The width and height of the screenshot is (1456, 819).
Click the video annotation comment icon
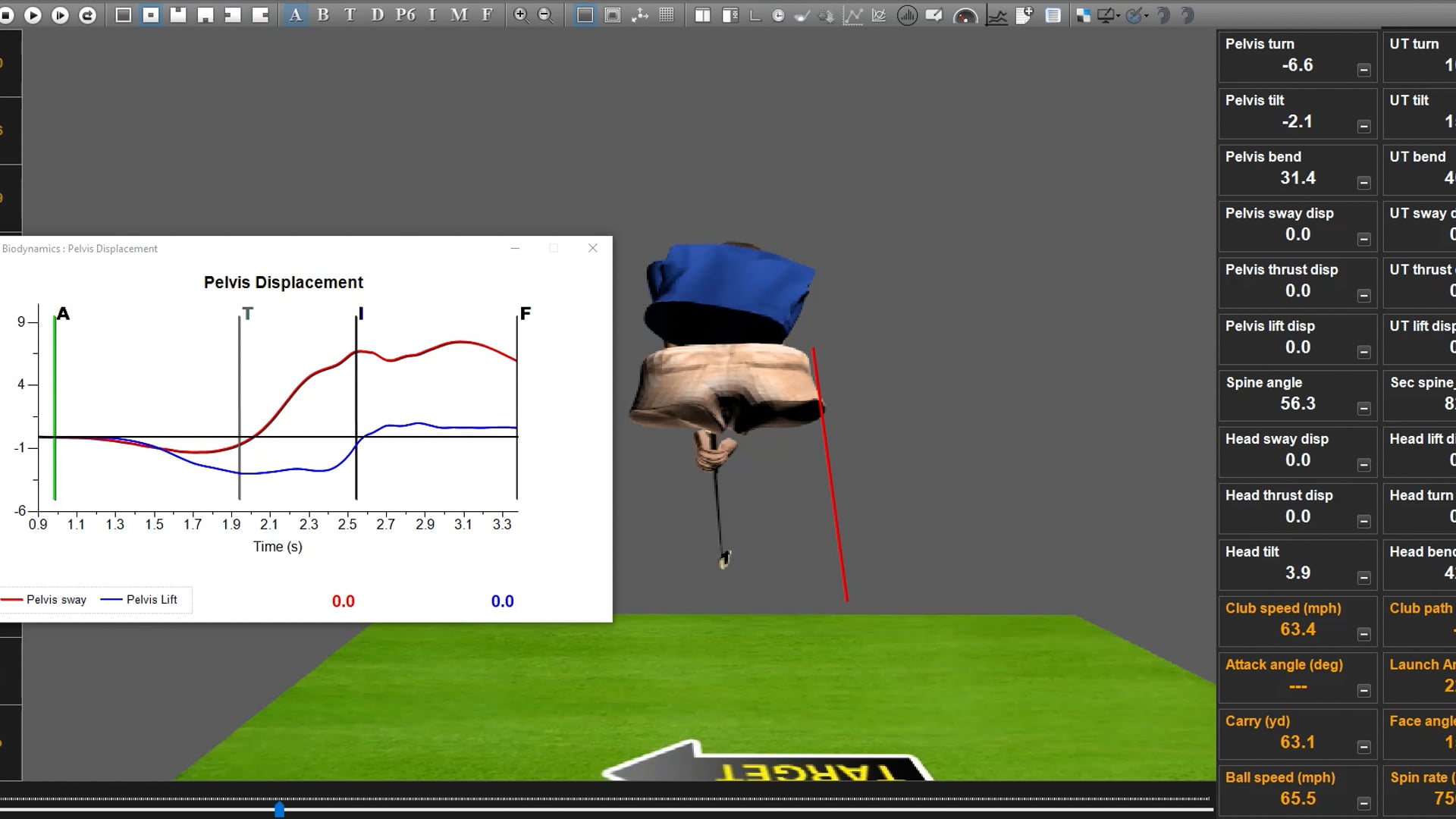click(x=935, y=14)
